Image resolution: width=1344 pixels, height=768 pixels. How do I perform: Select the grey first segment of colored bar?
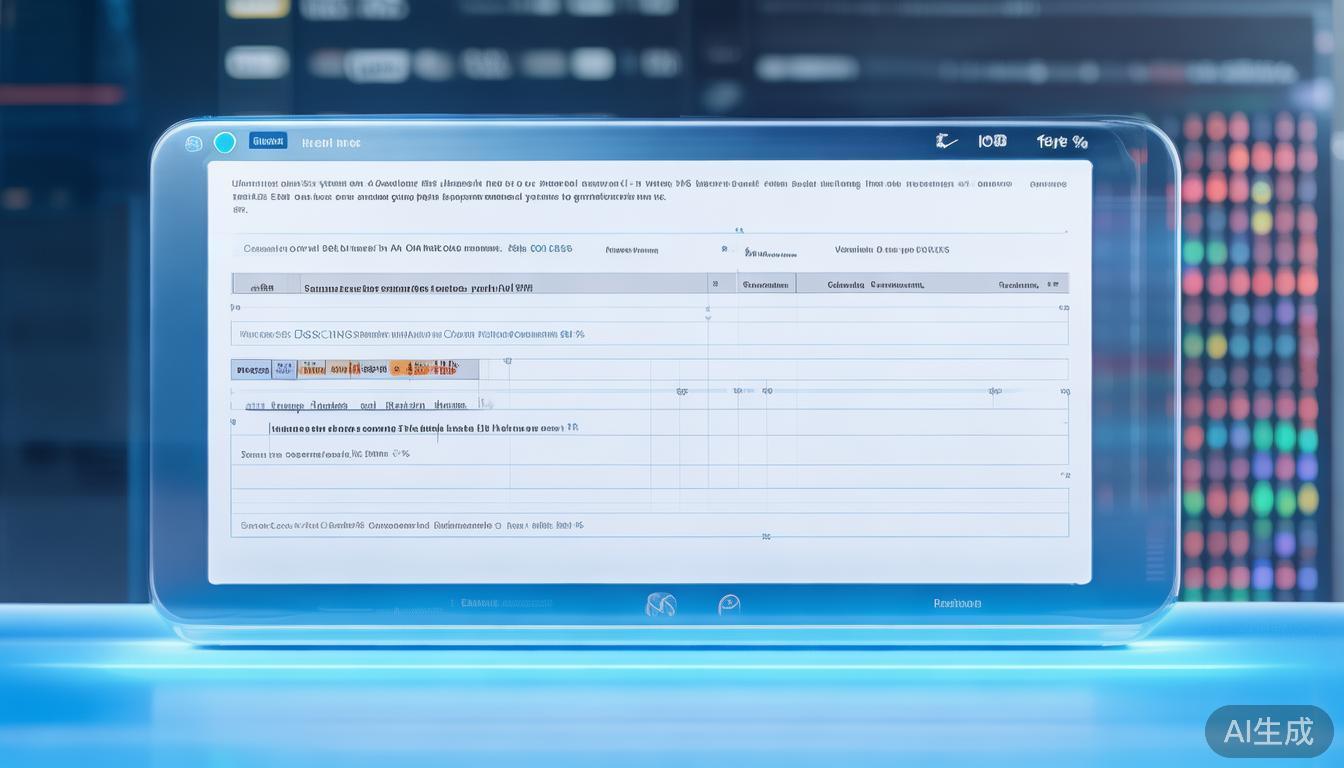pos(251,370)
